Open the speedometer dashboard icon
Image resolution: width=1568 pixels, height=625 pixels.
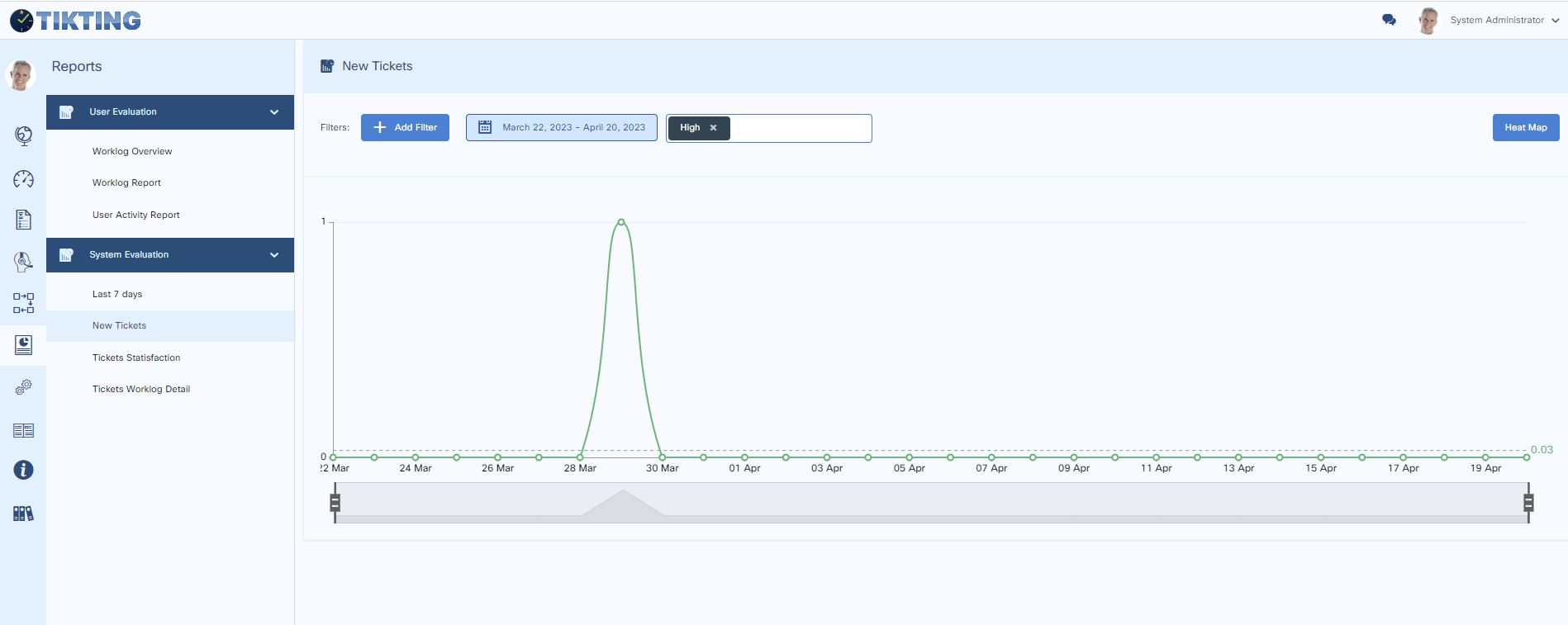point(23,179)
